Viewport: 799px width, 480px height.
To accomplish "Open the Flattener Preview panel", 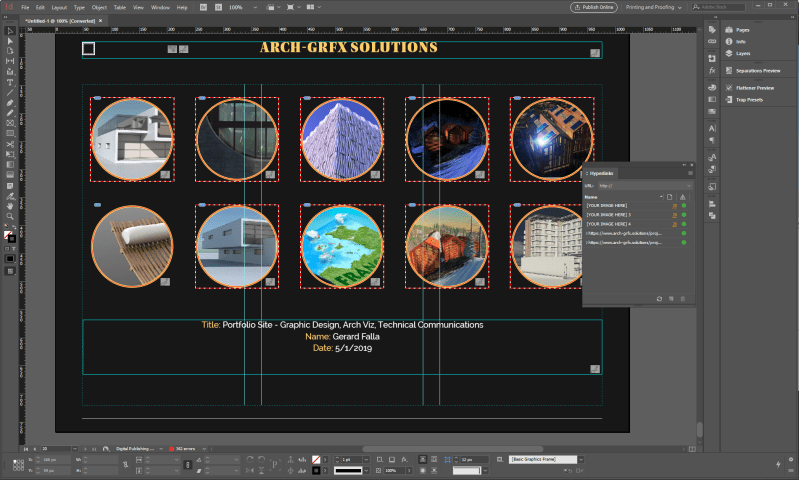I will pyautogui.click(x=750, y=88).
